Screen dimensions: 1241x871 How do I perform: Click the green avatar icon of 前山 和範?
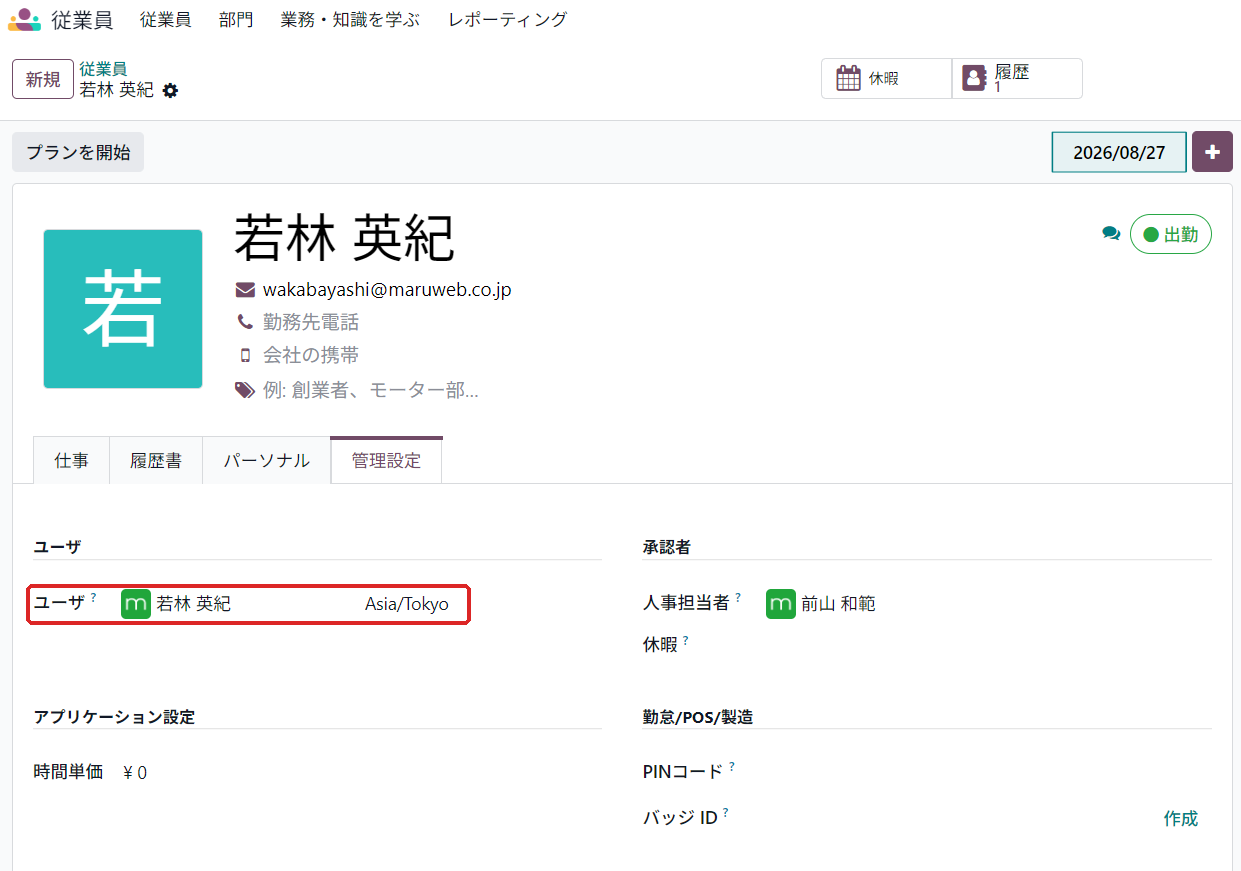(781, 604)
